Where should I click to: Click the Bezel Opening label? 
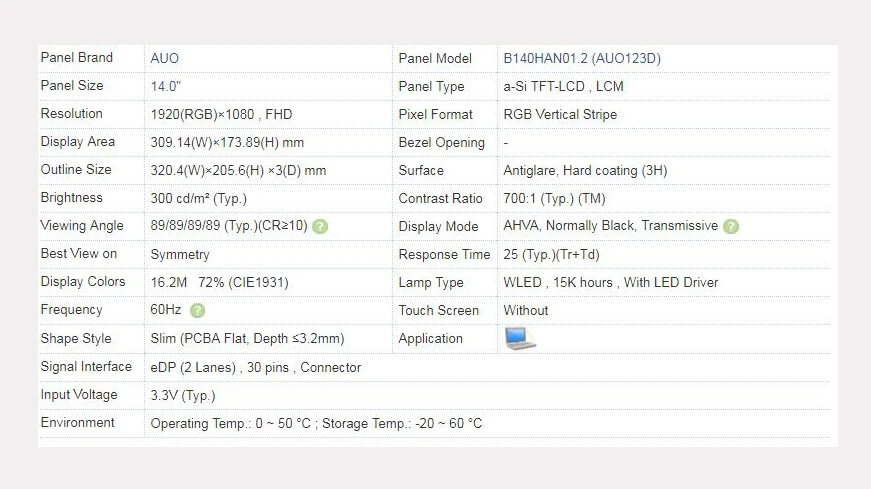click(442, 143)
